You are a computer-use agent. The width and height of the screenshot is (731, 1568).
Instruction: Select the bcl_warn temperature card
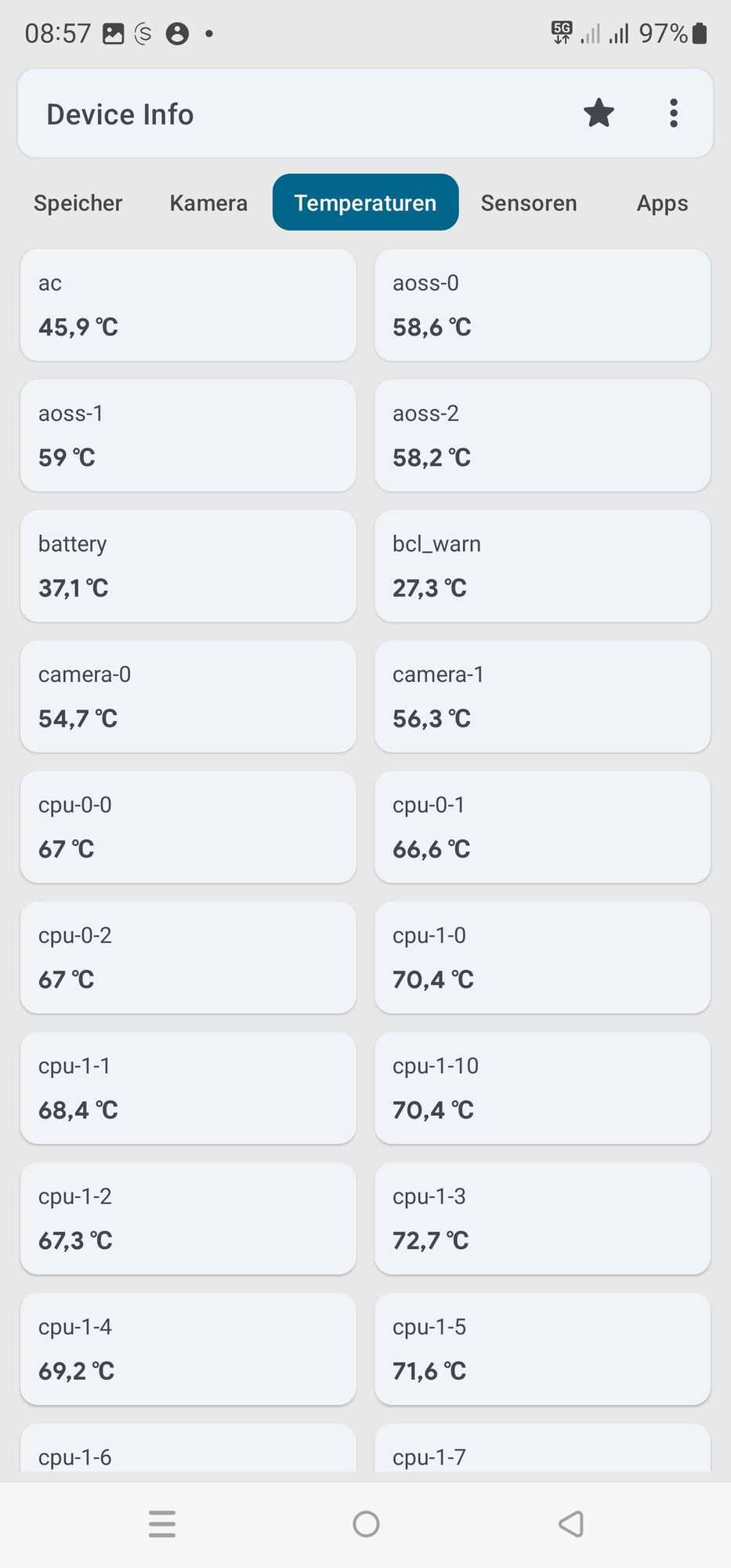542,566
